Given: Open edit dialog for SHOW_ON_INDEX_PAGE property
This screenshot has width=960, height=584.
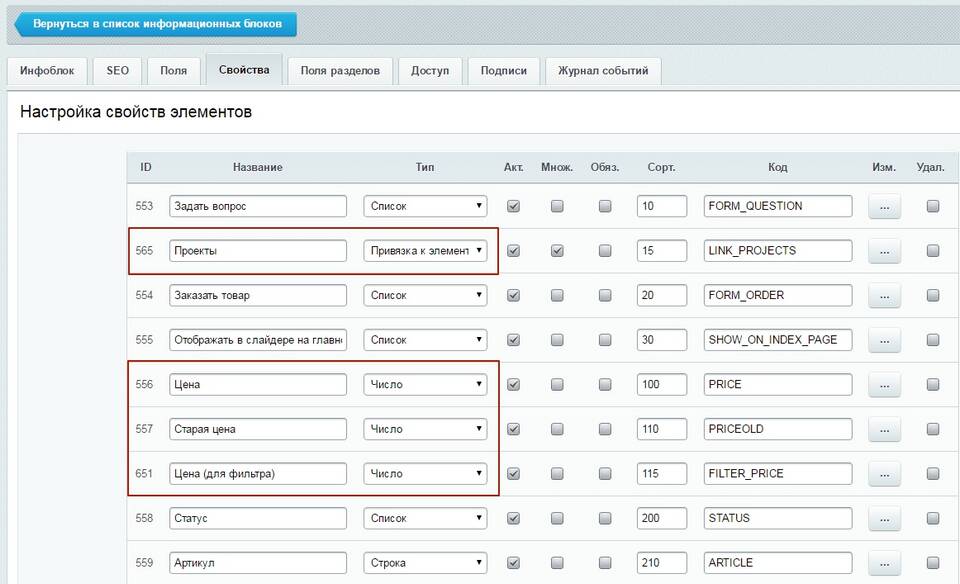Looking at the screenshot, I should click(884, 340).
